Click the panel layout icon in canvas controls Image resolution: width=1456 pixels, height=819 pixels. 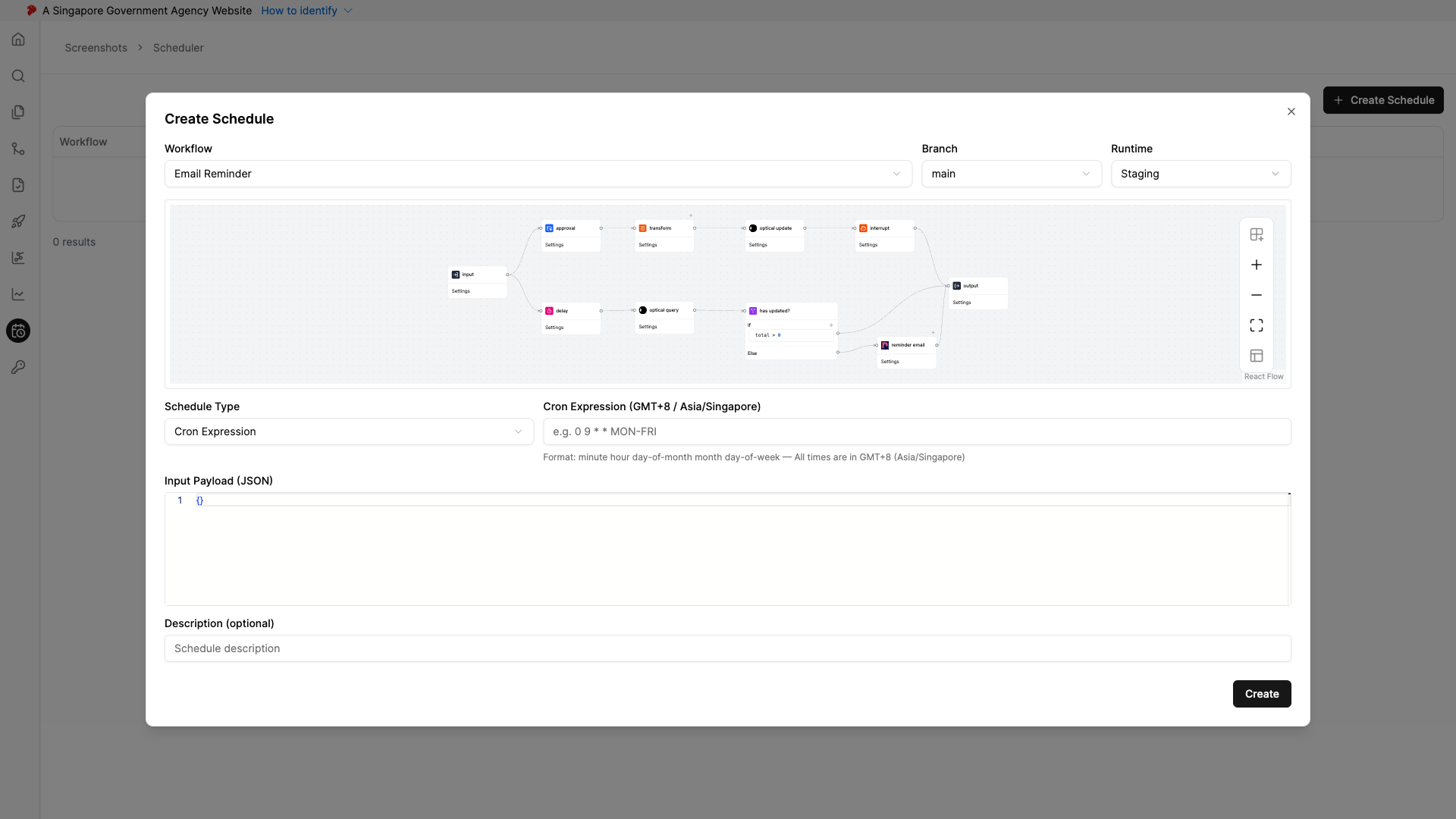click(1257, 356)
